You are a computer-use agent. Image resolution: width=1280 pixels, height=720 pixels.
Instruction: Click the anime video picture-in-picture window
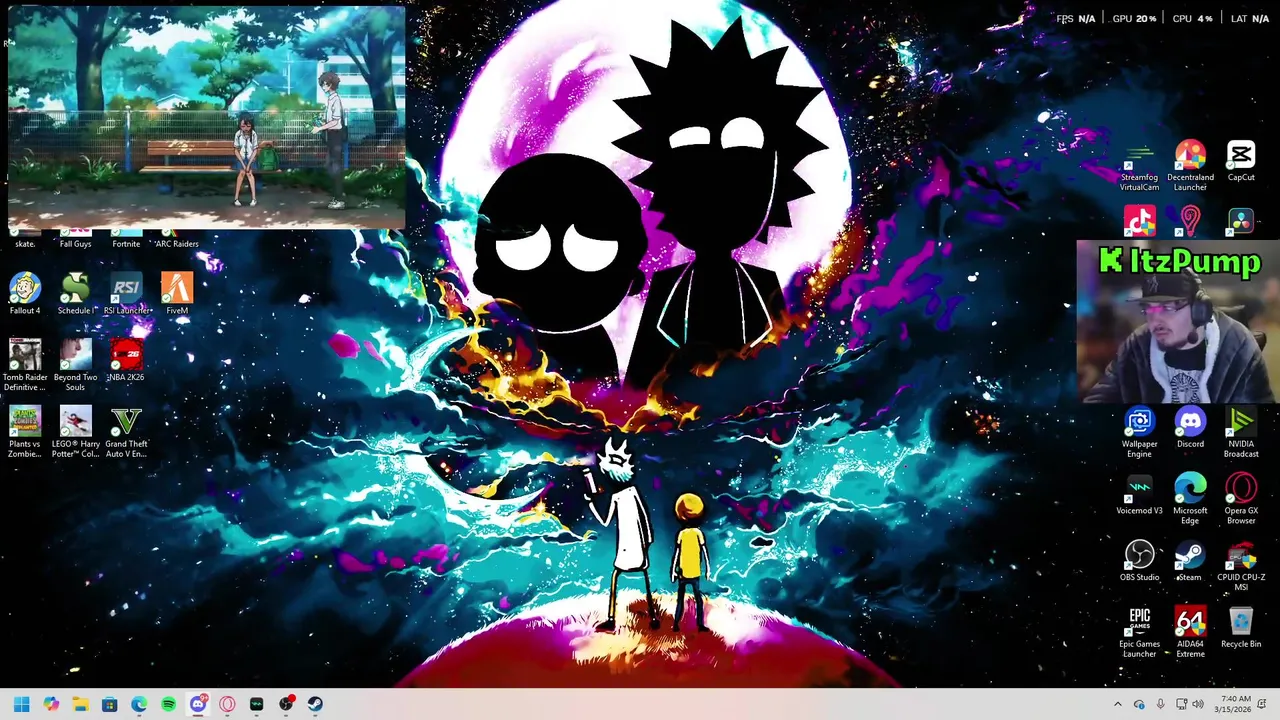coord(206,118)
